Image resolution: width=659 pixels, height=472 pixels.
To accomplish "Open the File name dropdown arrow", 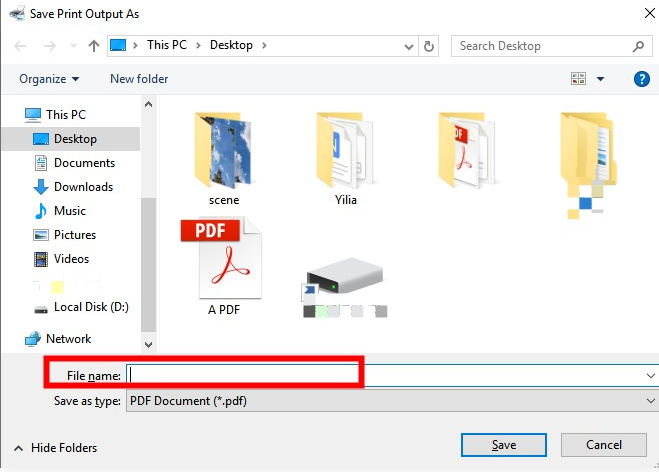I will [651, 376].
